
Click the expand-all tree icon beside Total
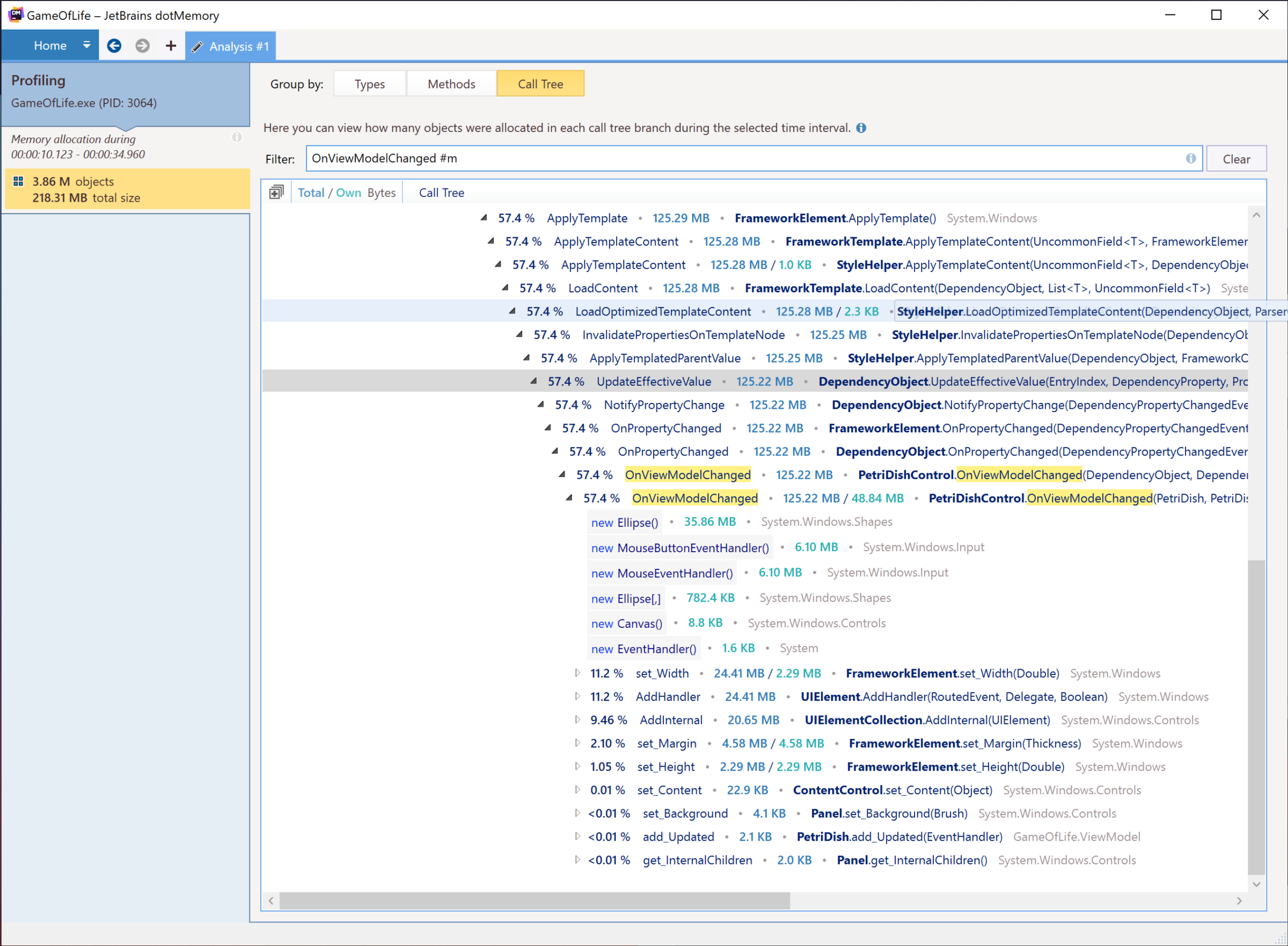tap(276, 193)
